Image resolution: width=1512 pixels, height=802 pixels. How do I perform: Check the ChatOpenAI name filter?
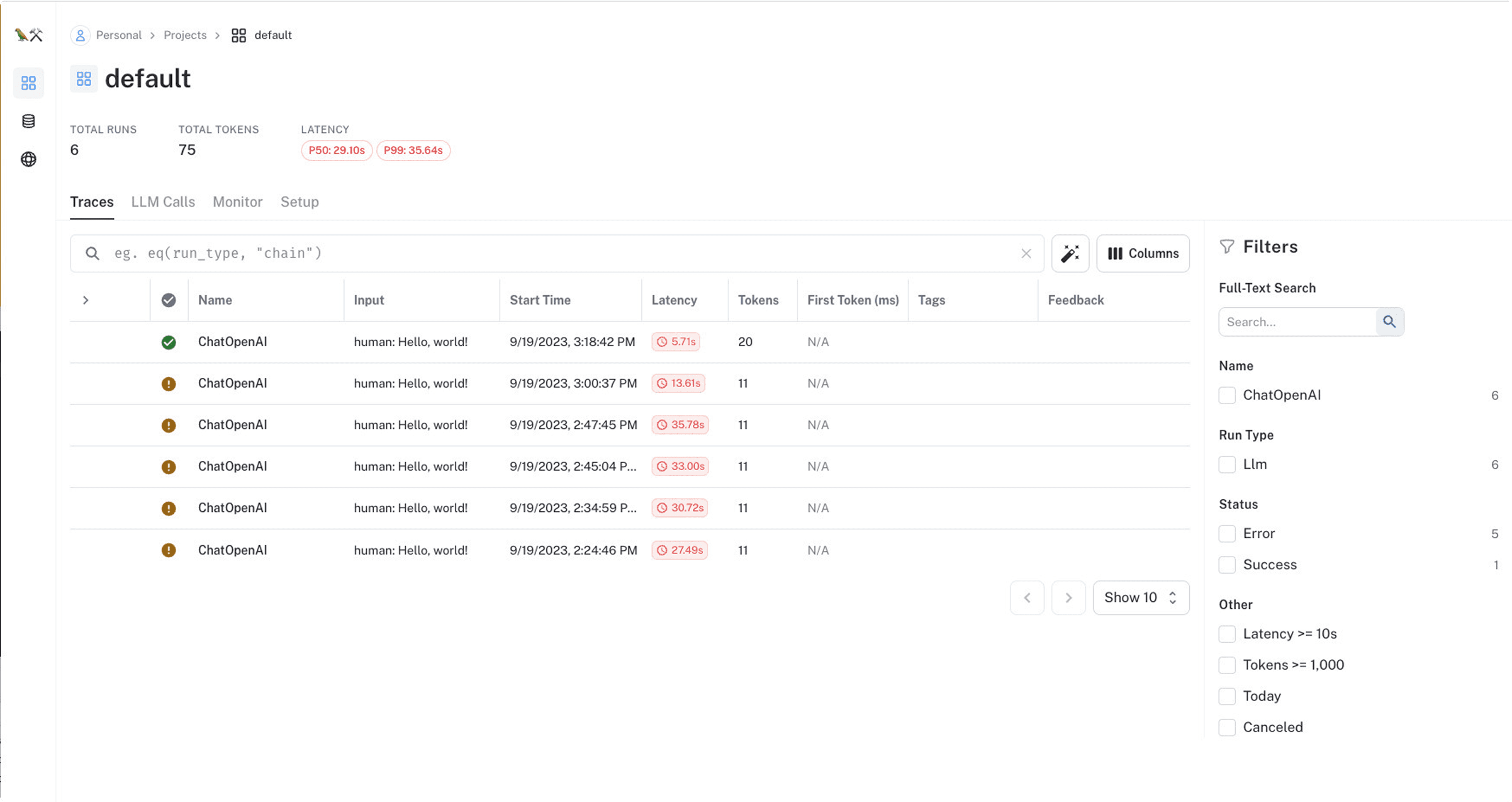point(1227,396)
